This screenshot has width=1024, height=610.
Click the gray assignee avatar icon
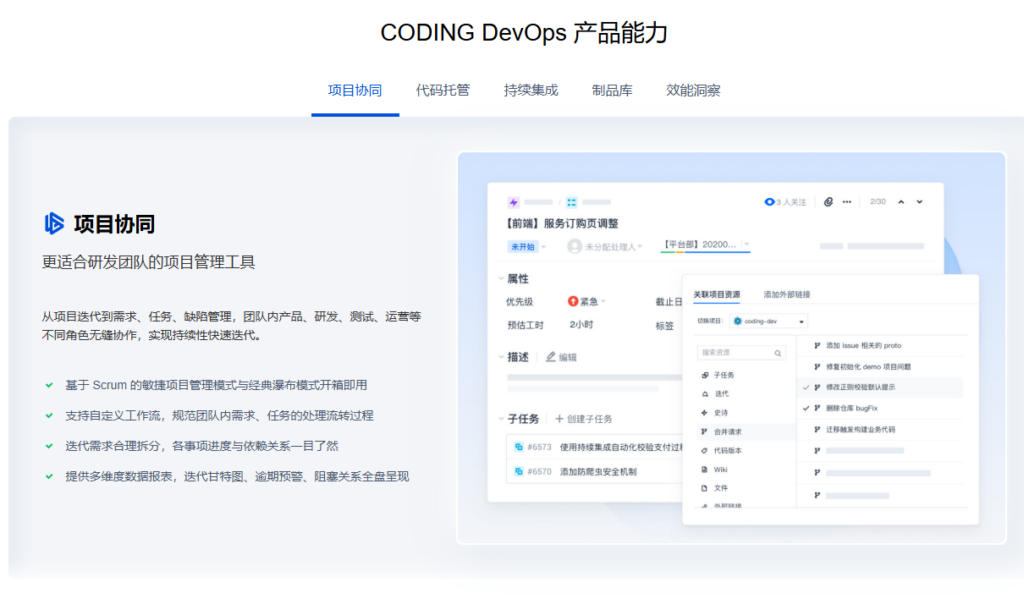[x=574, y=246]
